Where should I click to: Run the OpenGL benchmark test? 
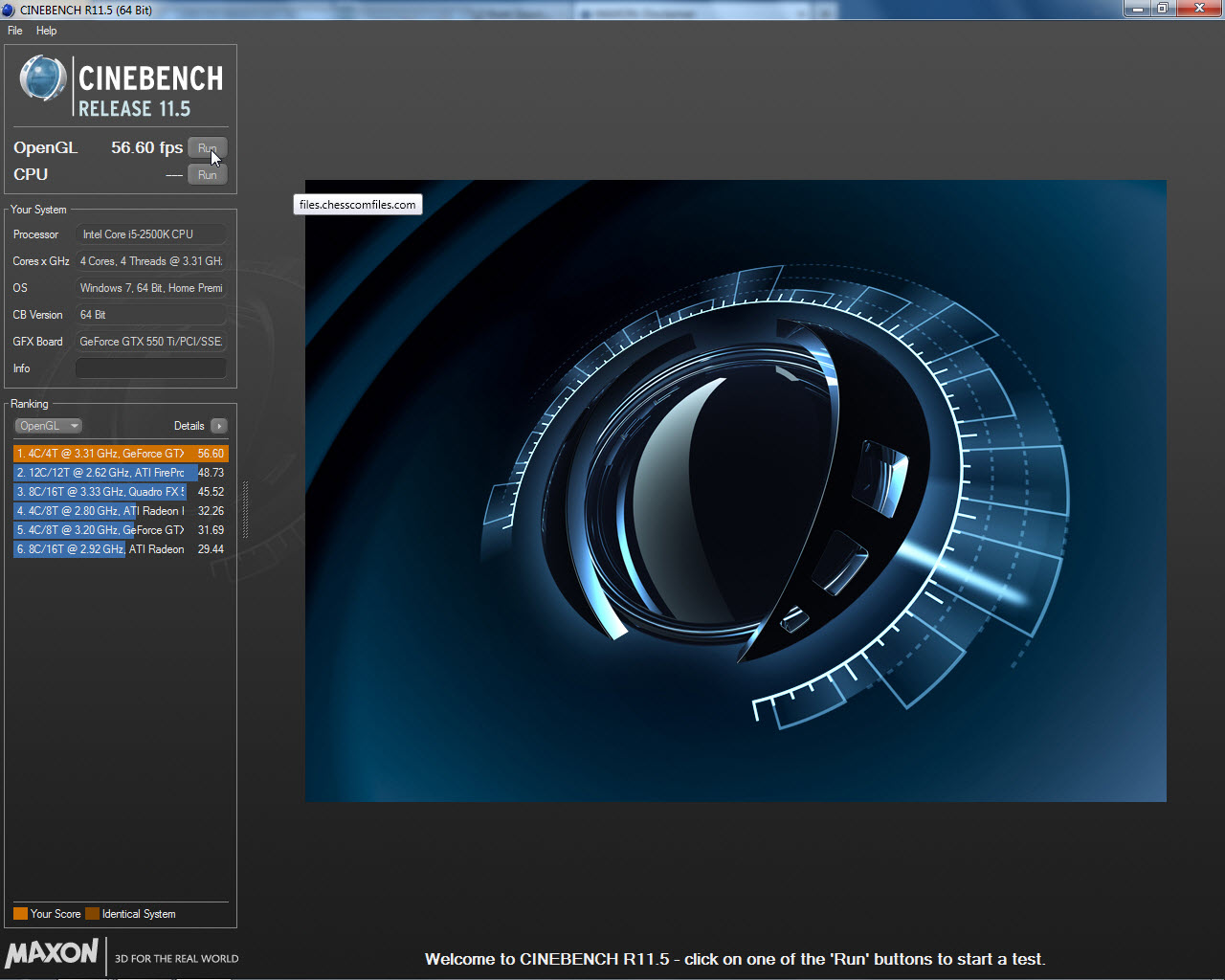click(x=208, y=148)
